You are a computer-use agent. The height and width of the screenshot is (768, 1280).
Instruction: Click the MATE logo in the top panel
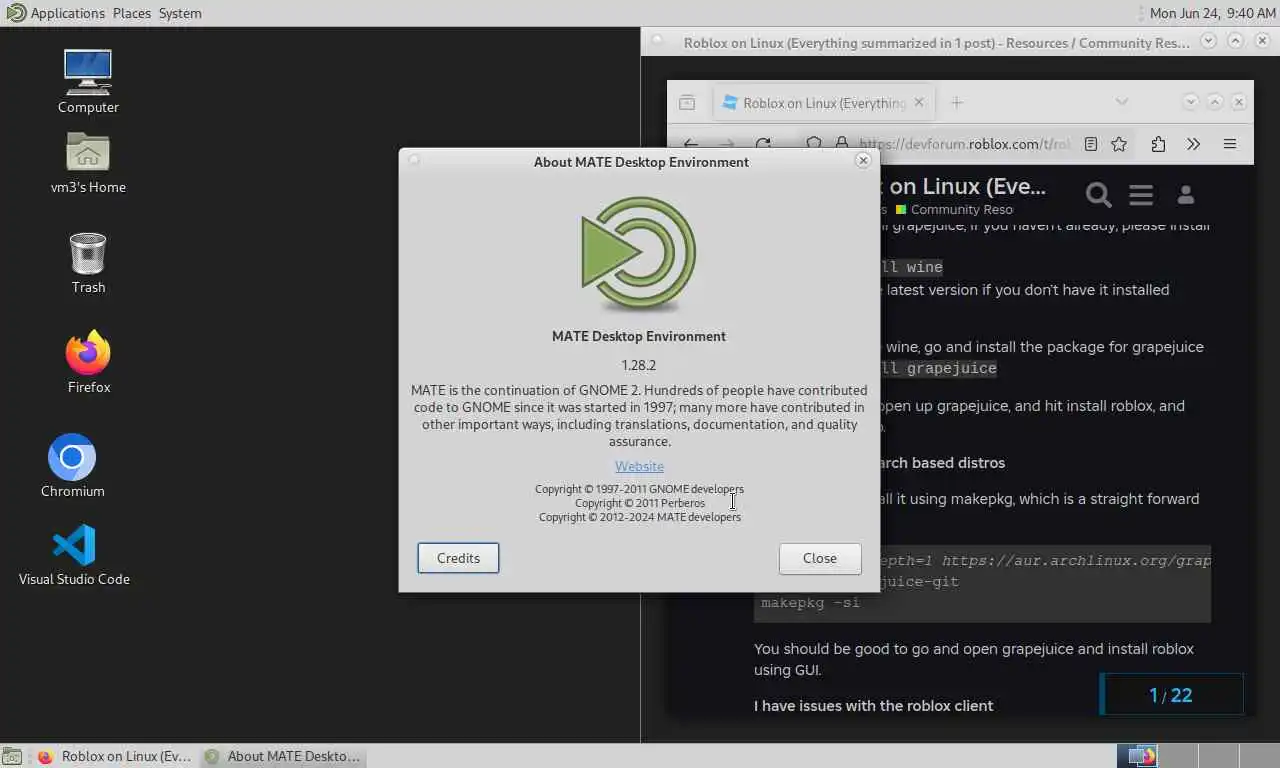click(x=15, y=13)
